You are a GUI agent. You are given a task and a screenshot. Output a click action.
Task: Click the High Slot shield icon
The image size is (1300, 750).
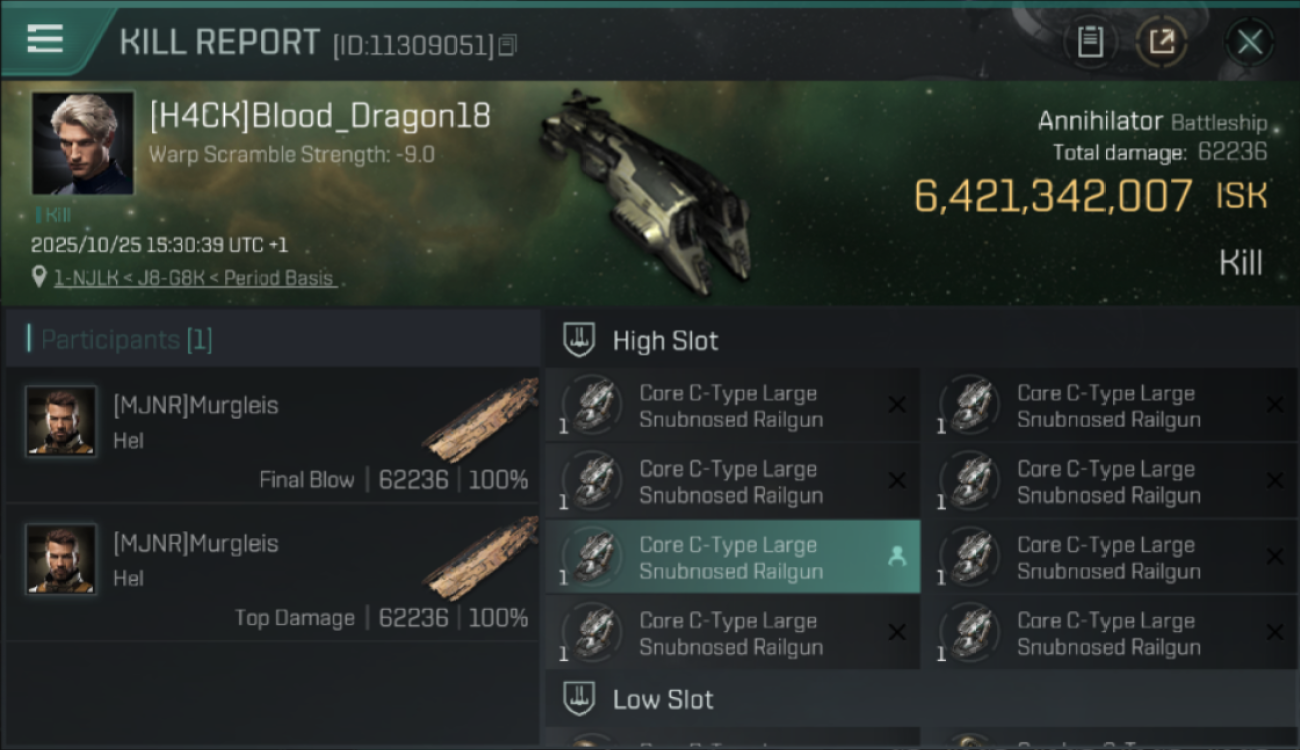578,340
